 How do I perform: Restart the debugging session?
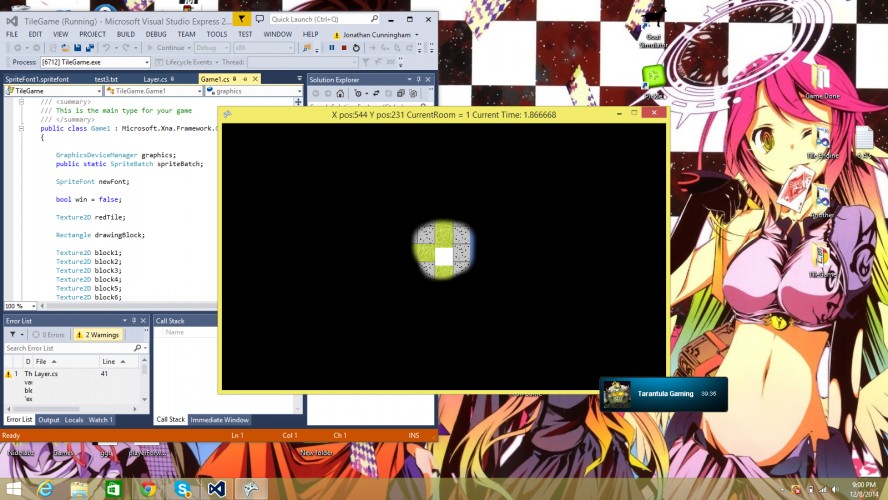click(356, 48)
